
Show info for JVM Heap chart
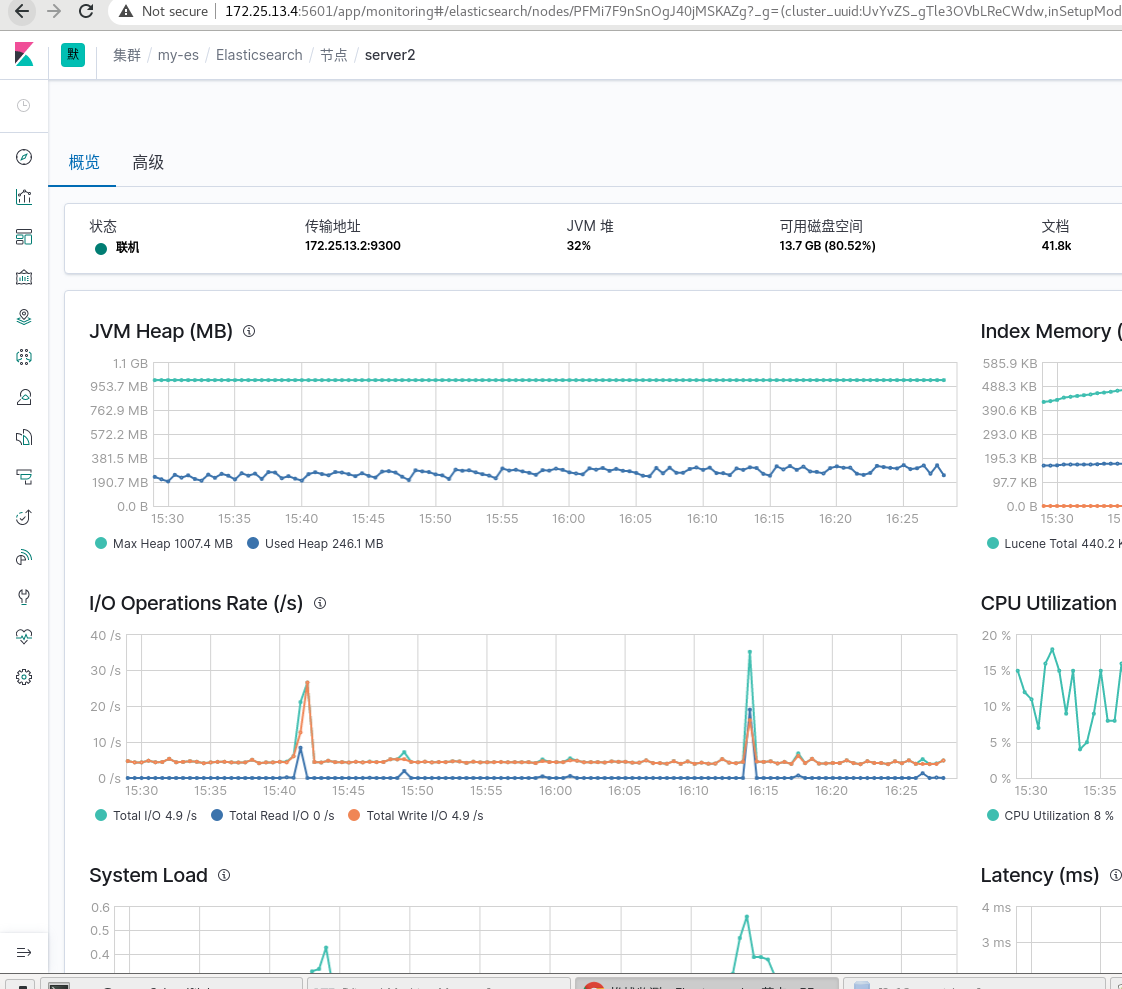[249, 331]
